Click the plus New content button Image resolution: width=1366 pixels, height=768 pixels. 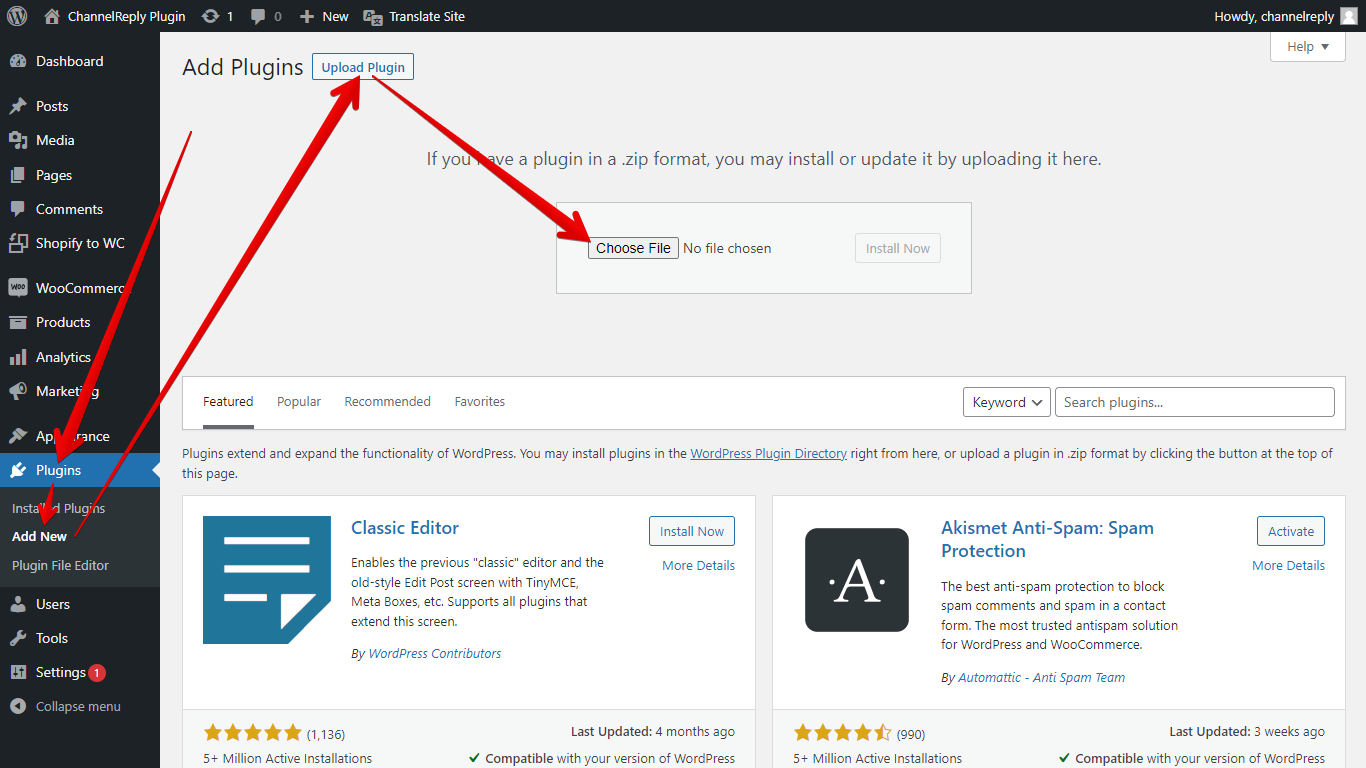coord(324,16)
